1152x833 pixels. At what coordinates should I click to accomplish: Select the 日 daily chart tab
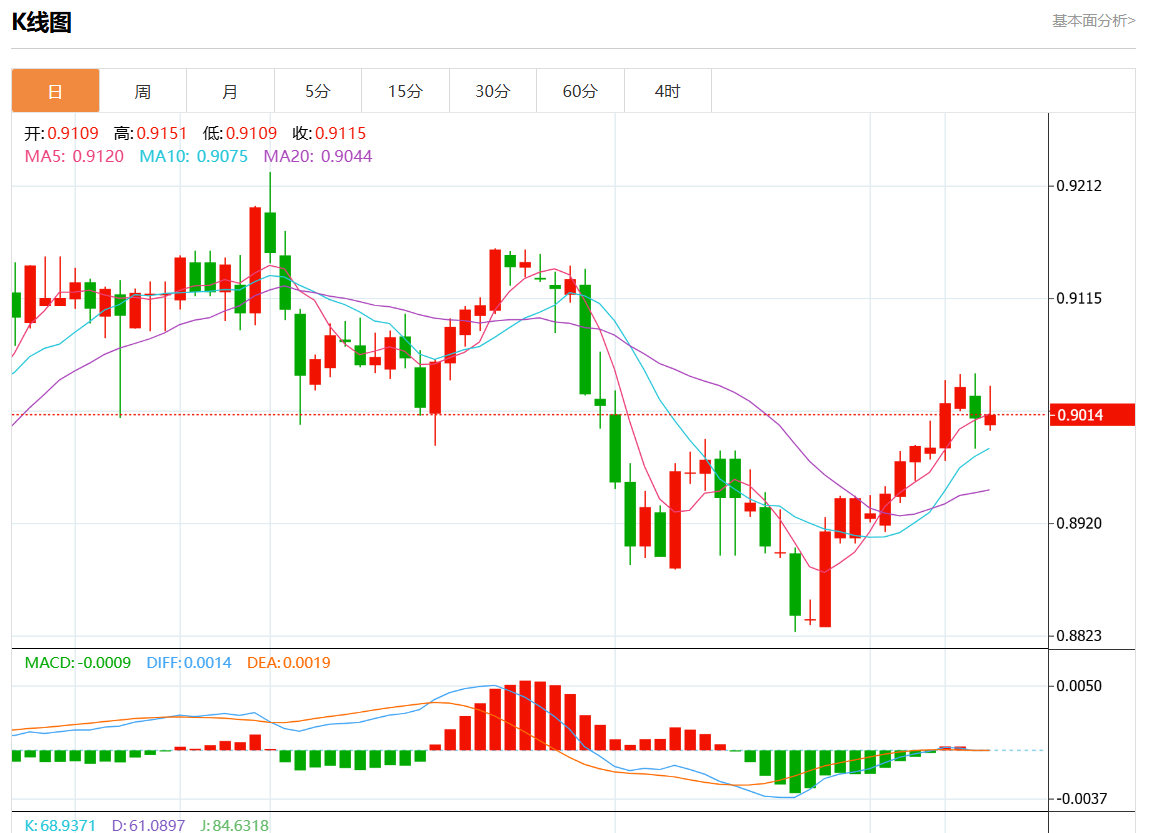55,91
